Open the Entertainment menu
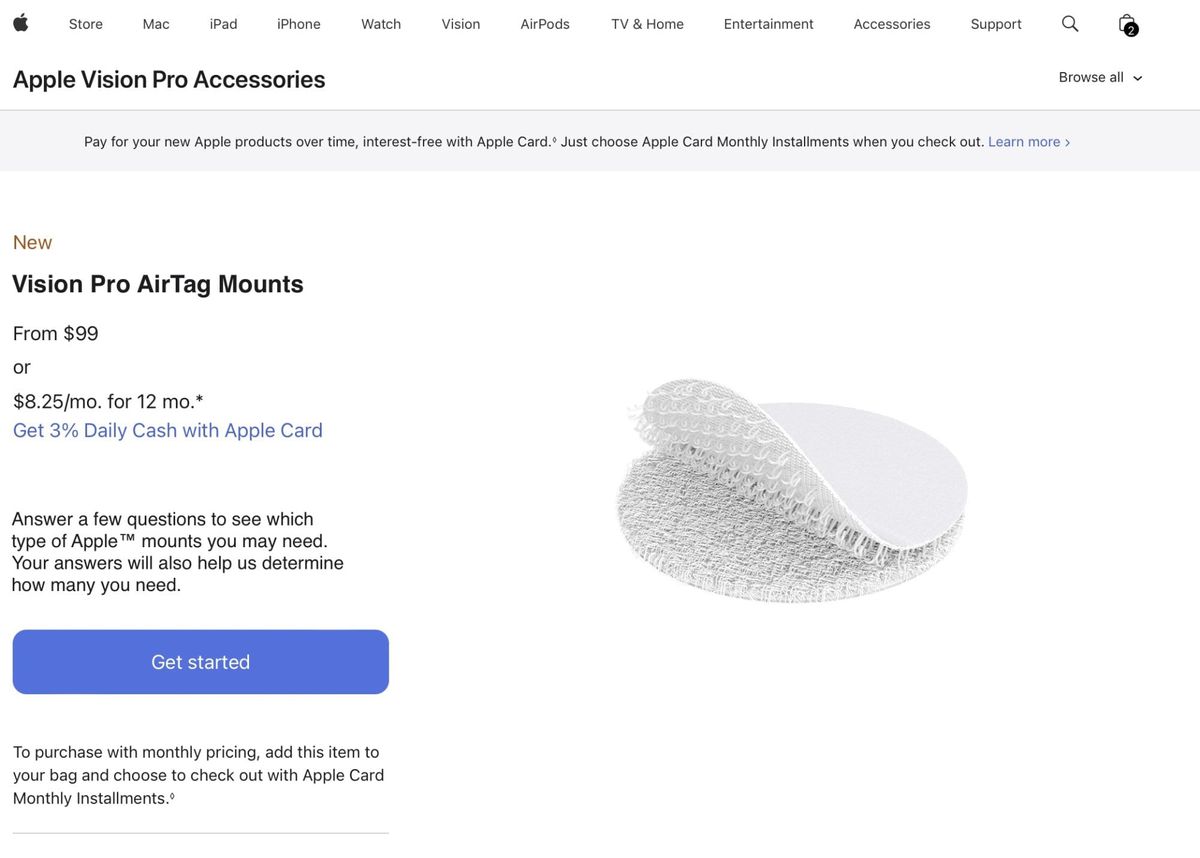The height and width of the screenshot is (858, 1200). [x=769, y=24]
